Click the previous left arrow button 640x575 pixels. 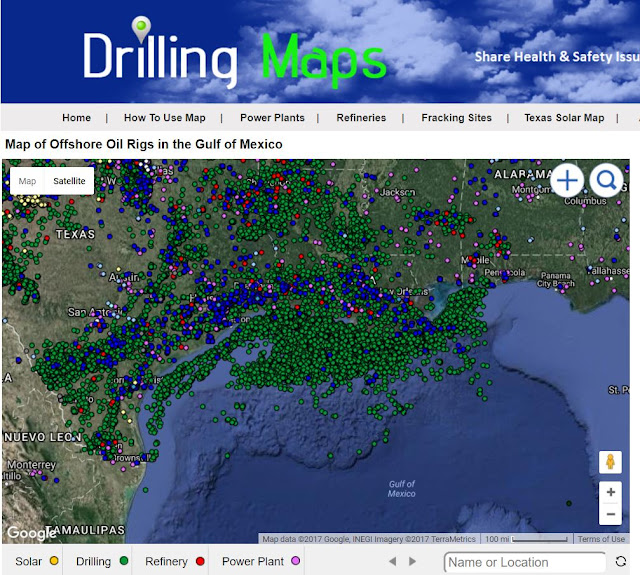(x=393, y=562)
